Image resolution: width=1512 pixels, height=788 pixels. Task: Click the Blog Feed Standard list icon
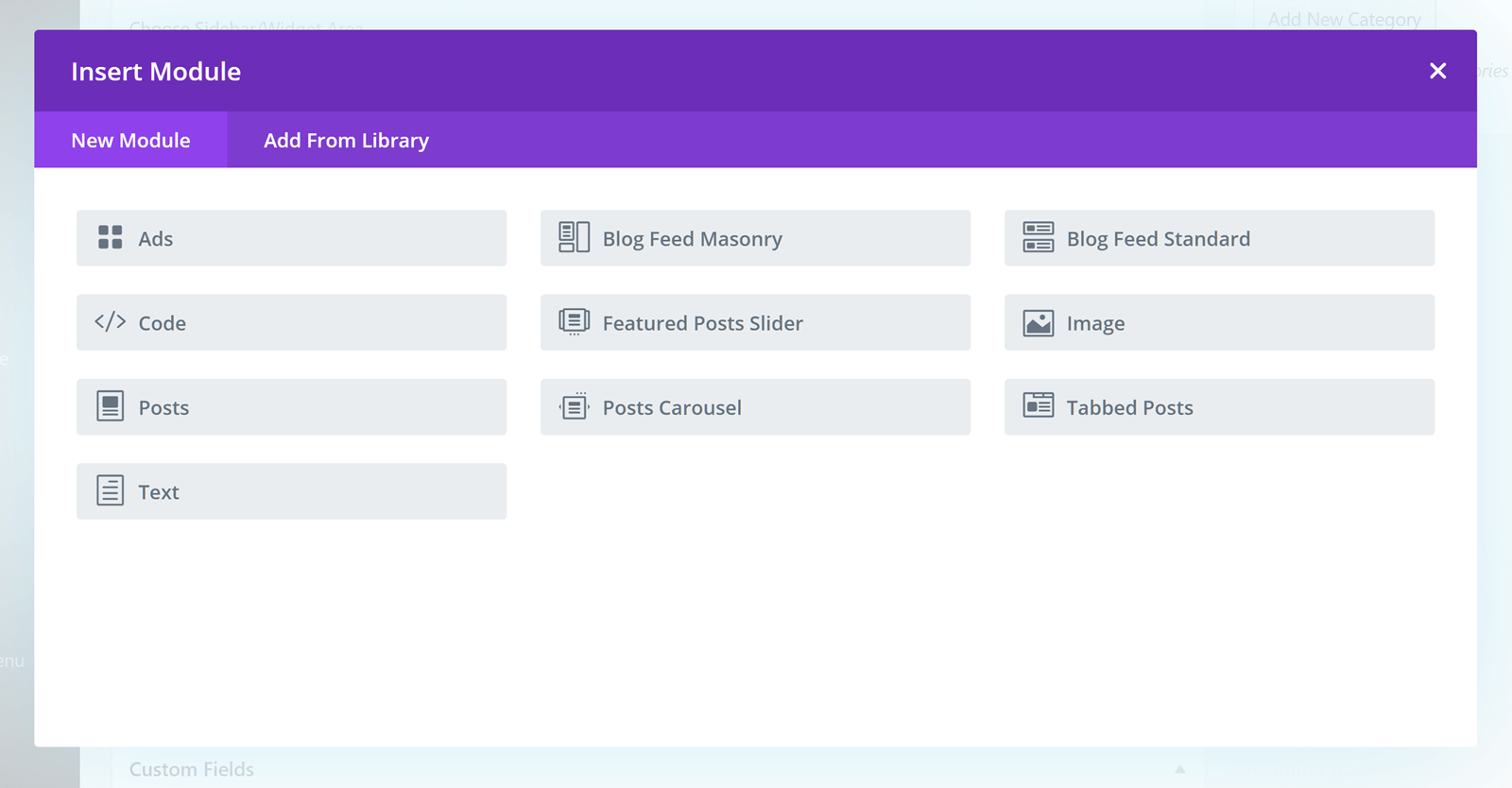[1038, 237]
